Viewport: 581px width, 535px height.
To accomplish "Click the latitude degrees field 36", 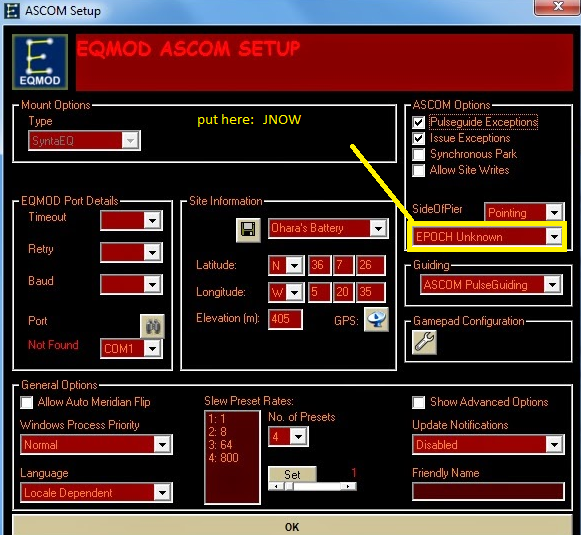I will point(319,265).
